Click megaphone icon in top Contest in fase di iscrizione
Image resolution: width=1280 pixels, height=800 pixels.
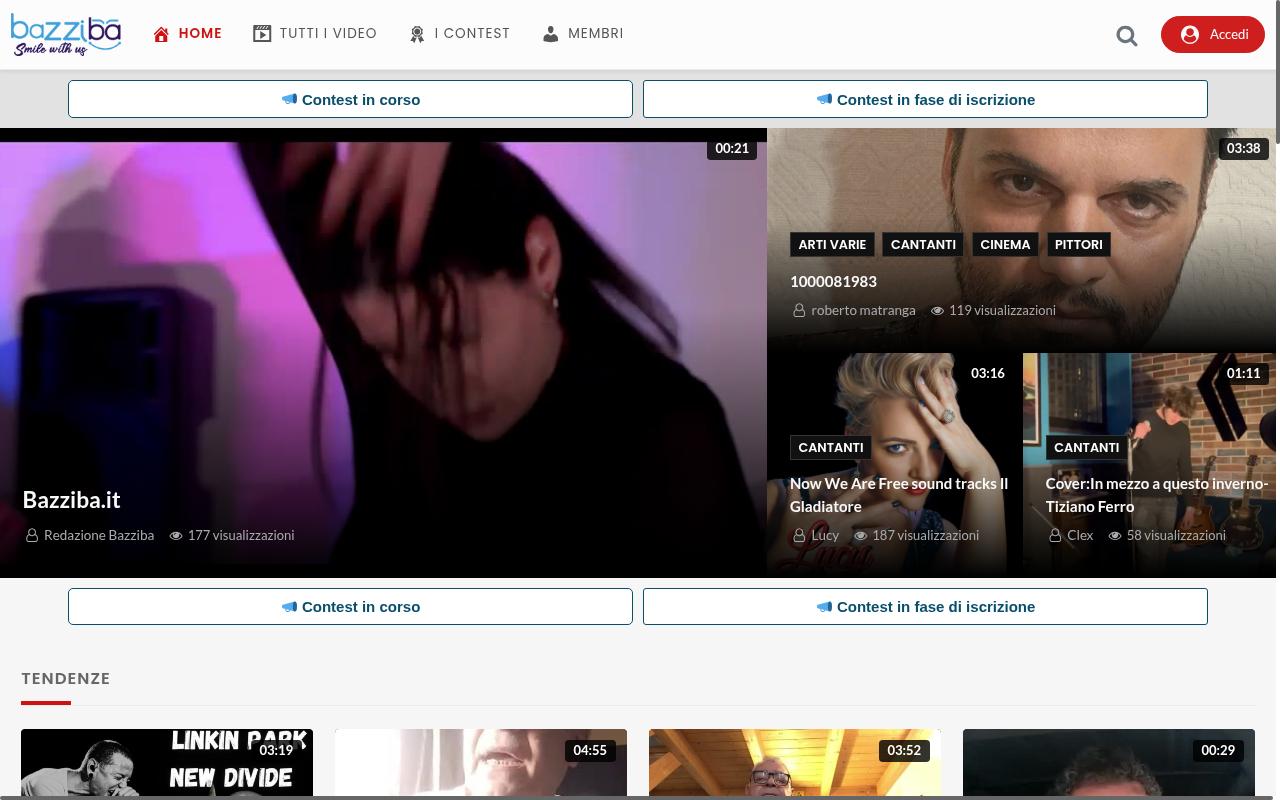click(824, 99)
